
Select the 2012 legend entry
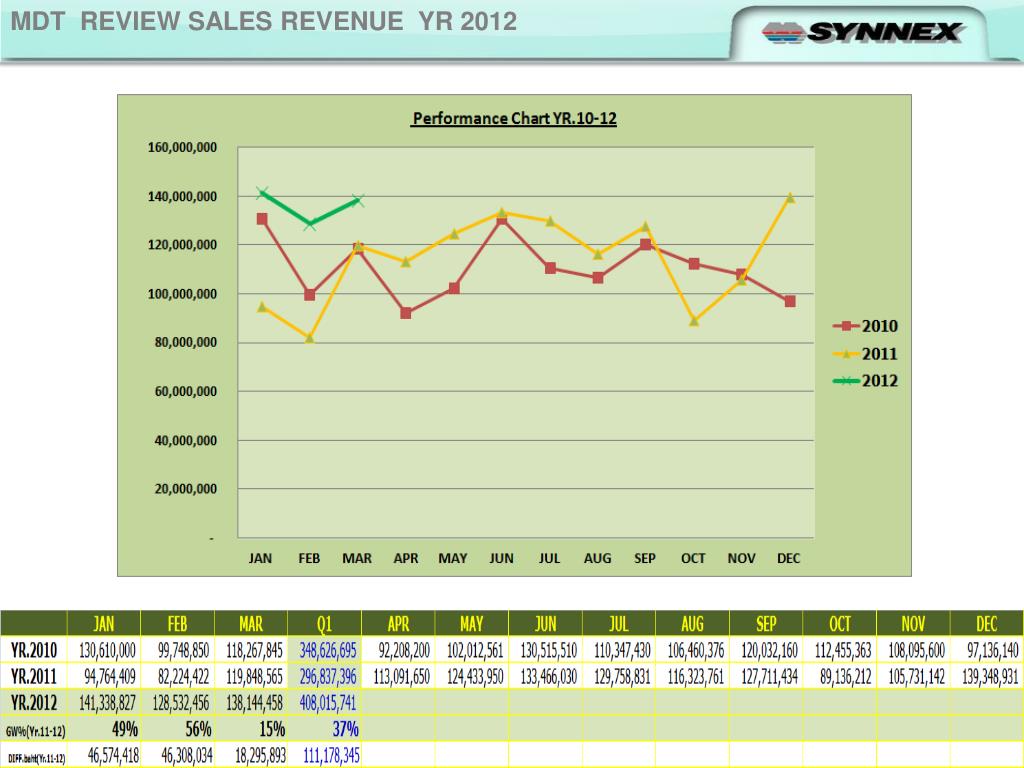click(x=865, y=381)
